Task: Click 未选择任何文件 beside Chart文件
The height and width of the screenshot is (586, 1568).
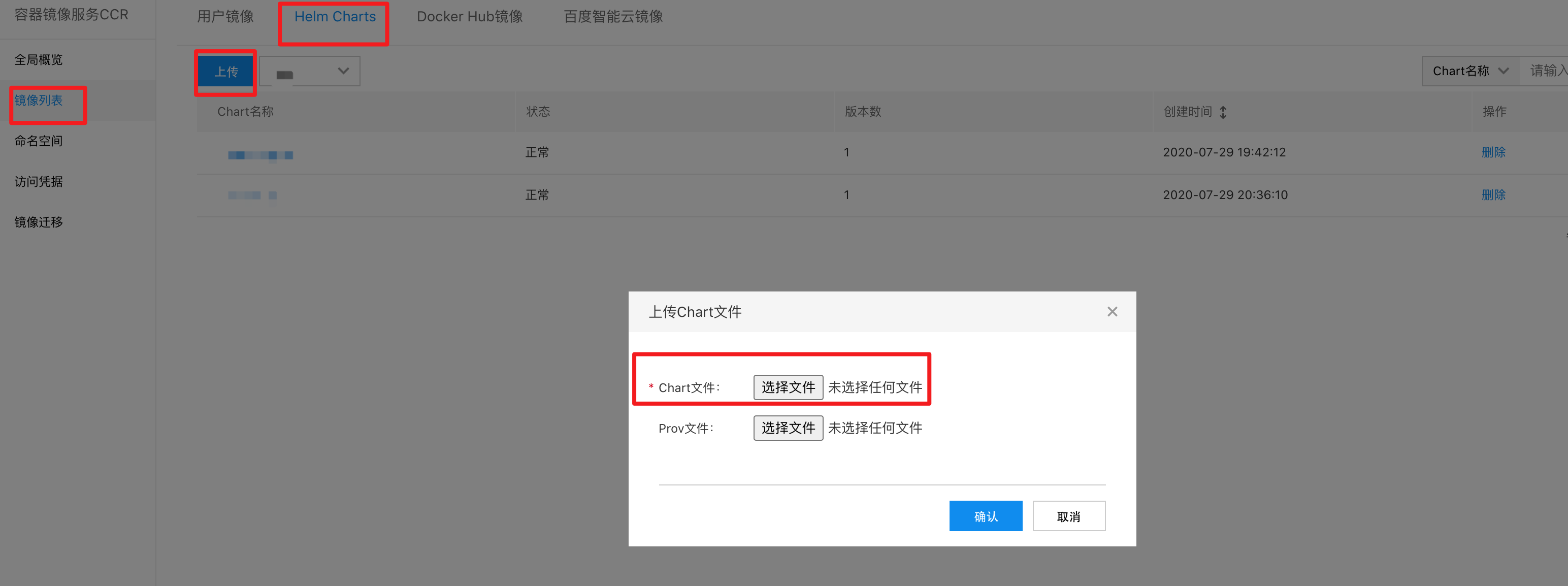Action: tap(875, 387)
